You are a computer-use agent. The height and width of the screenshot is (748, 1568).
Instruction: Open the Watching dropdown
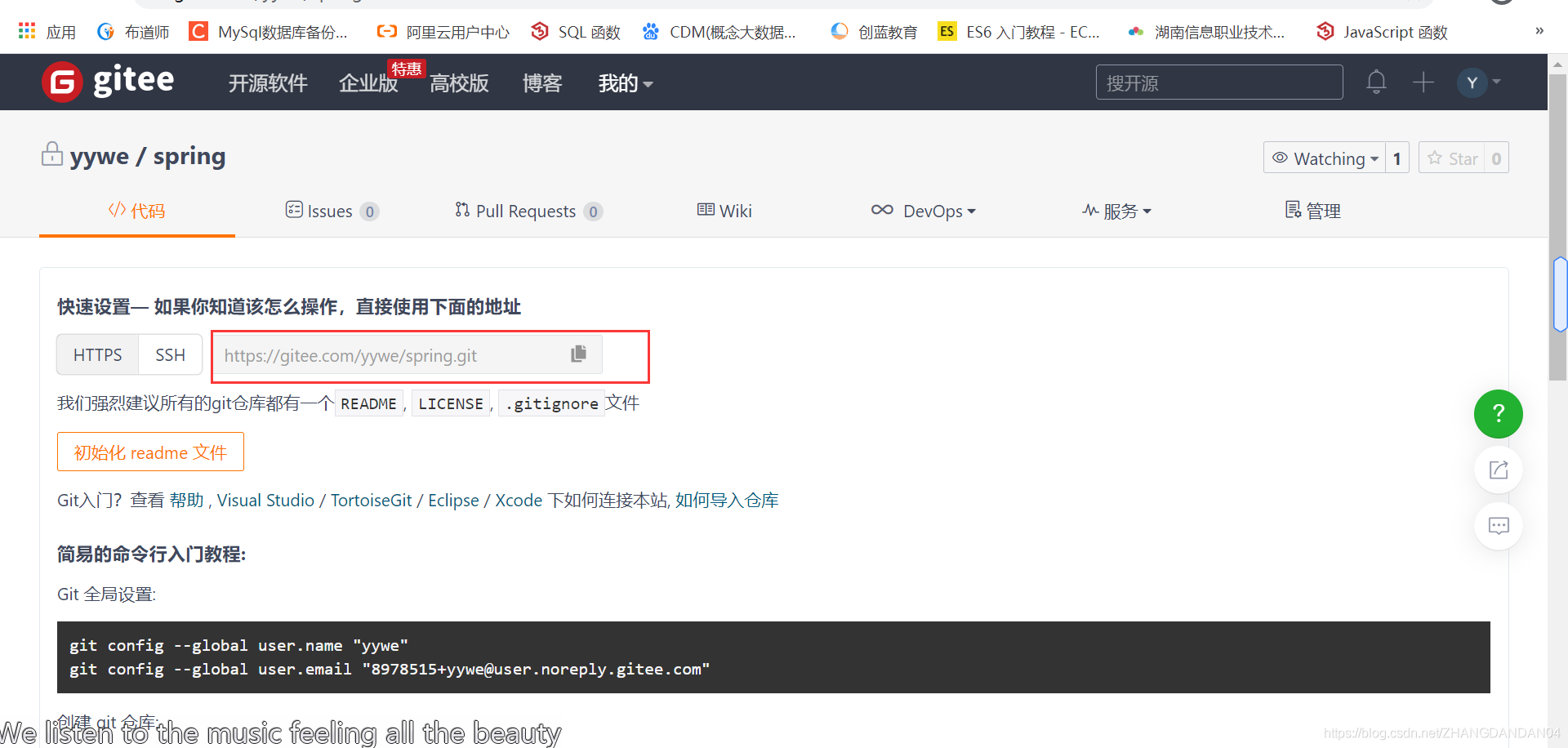(1325, 158)
